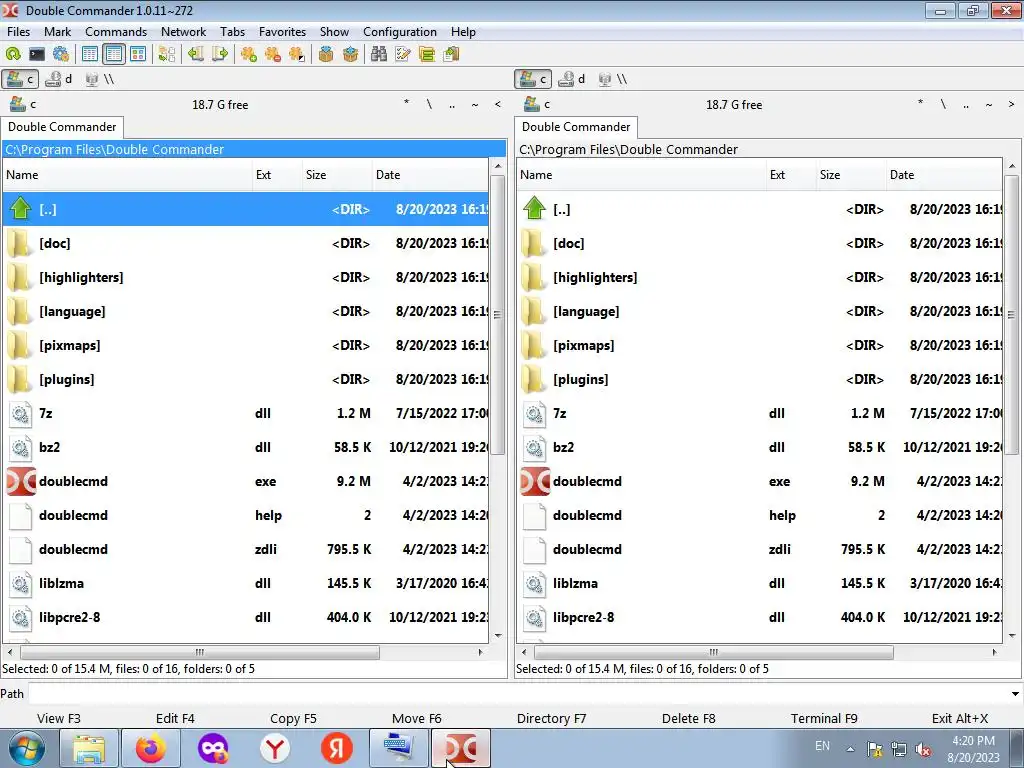Viewport: 1024px width, 768px height.
Task: Click the up-arrow [..] icon in right panel
Action: [x=534, y=209]
